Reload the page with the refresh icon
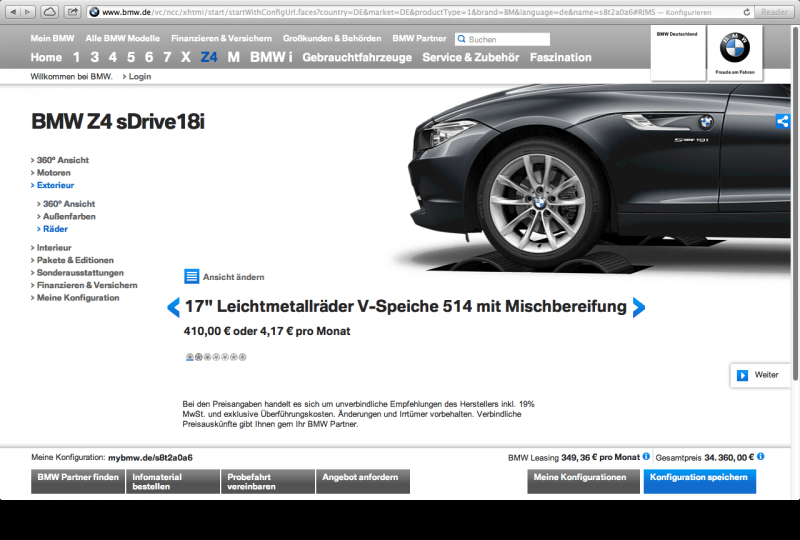Image resolution: width=800 pixels, height=540 pixels. [x=746, y=12]
